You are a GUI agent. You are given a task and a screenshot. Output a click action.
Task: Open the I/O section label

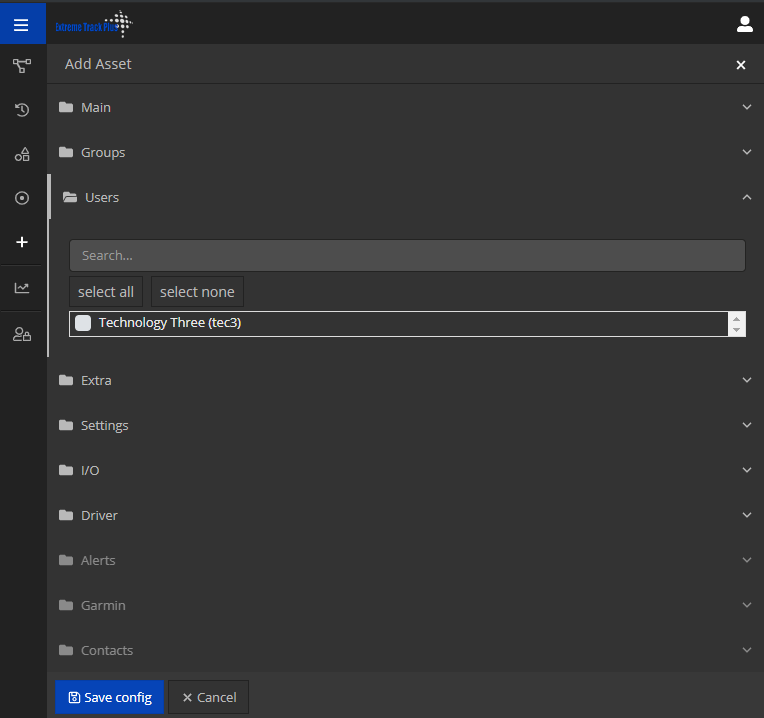click(x=90, y=470)
